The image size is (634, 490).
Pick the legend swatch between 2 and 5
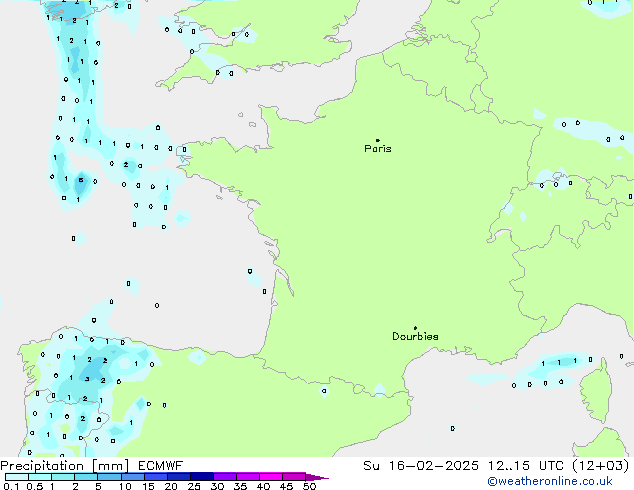point(86,477)
